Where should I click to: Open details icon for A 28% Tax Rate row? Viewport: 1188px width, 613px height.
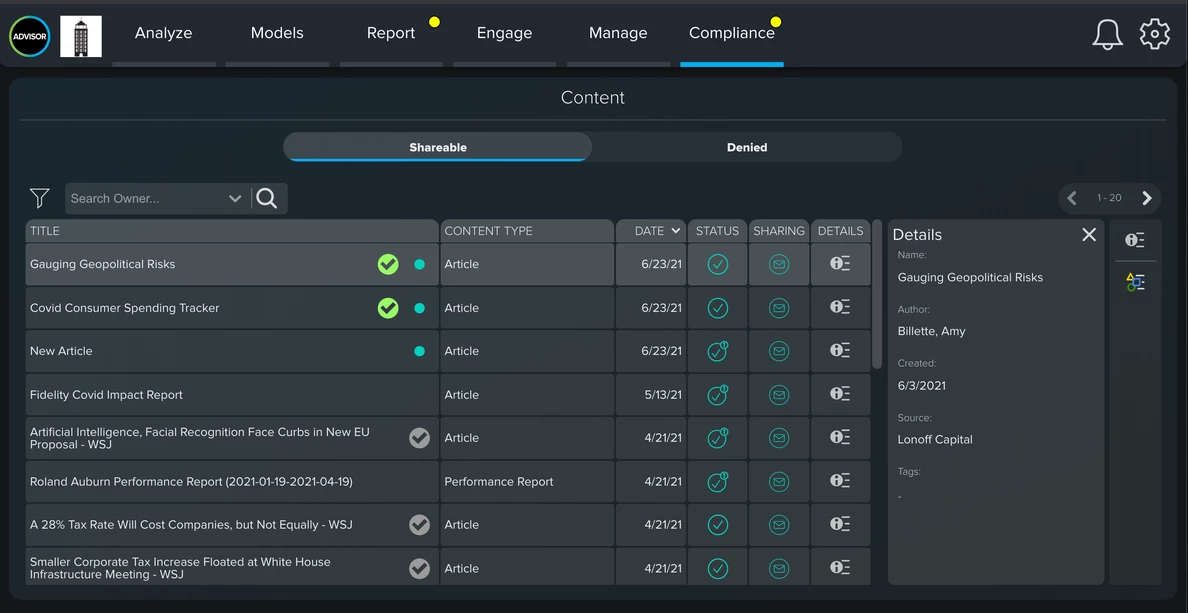point(839,524)
